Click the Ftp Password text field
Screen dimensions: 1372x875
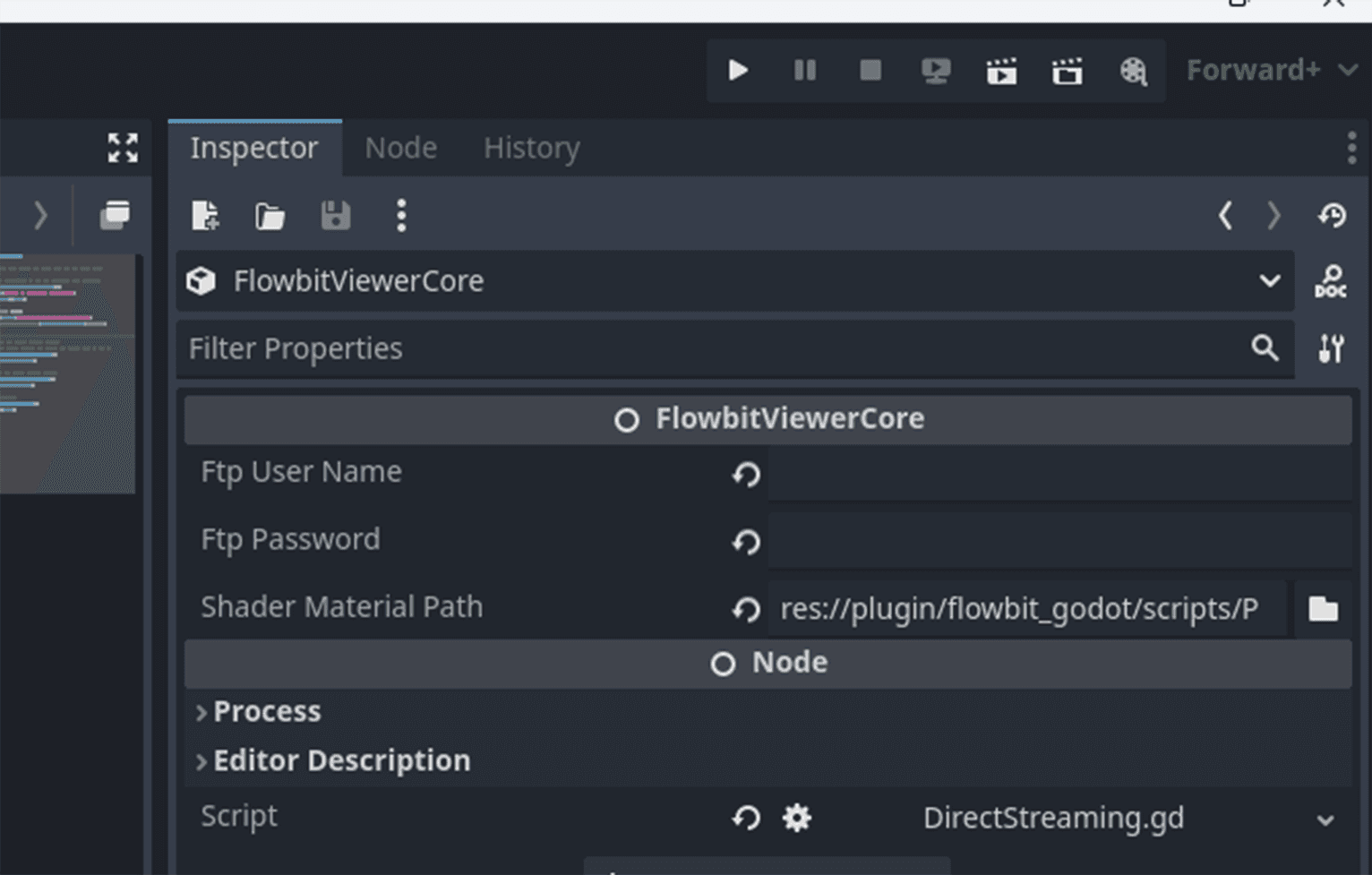tap(1059, 541)
